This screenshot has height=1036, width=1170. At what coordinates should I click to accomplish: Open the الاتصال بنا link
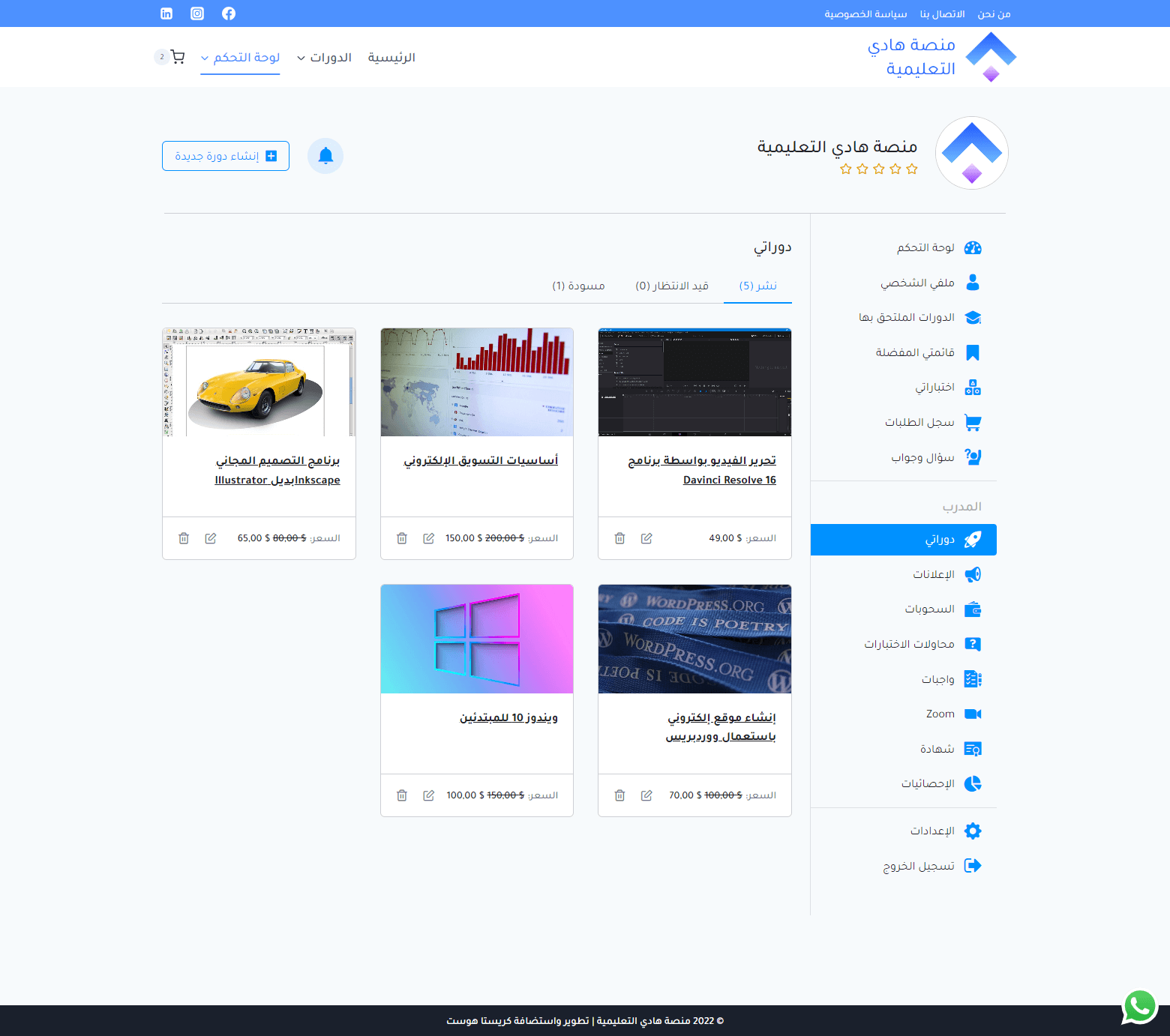(x=942, y=14)
